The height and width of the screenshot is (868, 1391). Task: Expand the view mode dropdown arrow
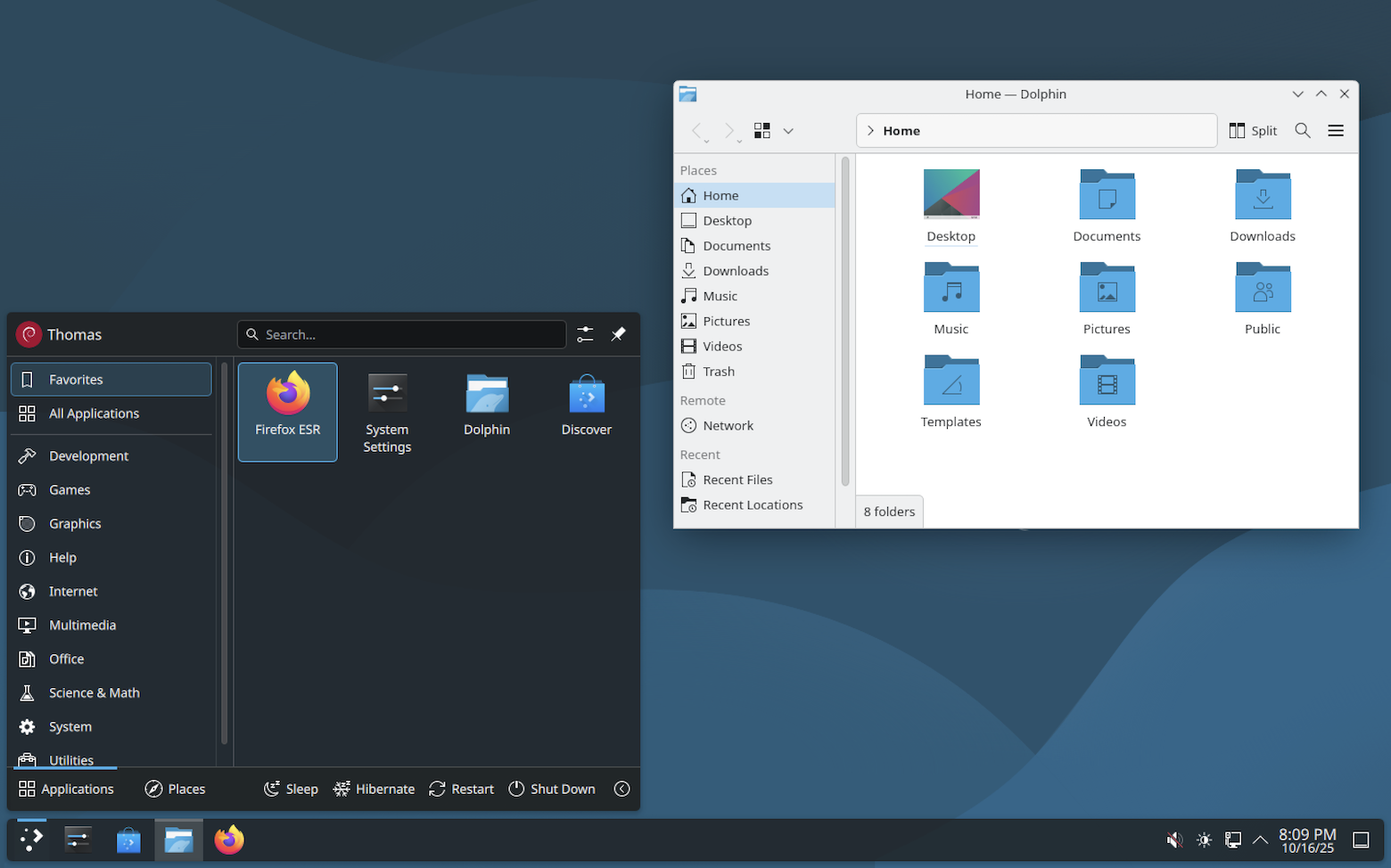tap(788, 131)
